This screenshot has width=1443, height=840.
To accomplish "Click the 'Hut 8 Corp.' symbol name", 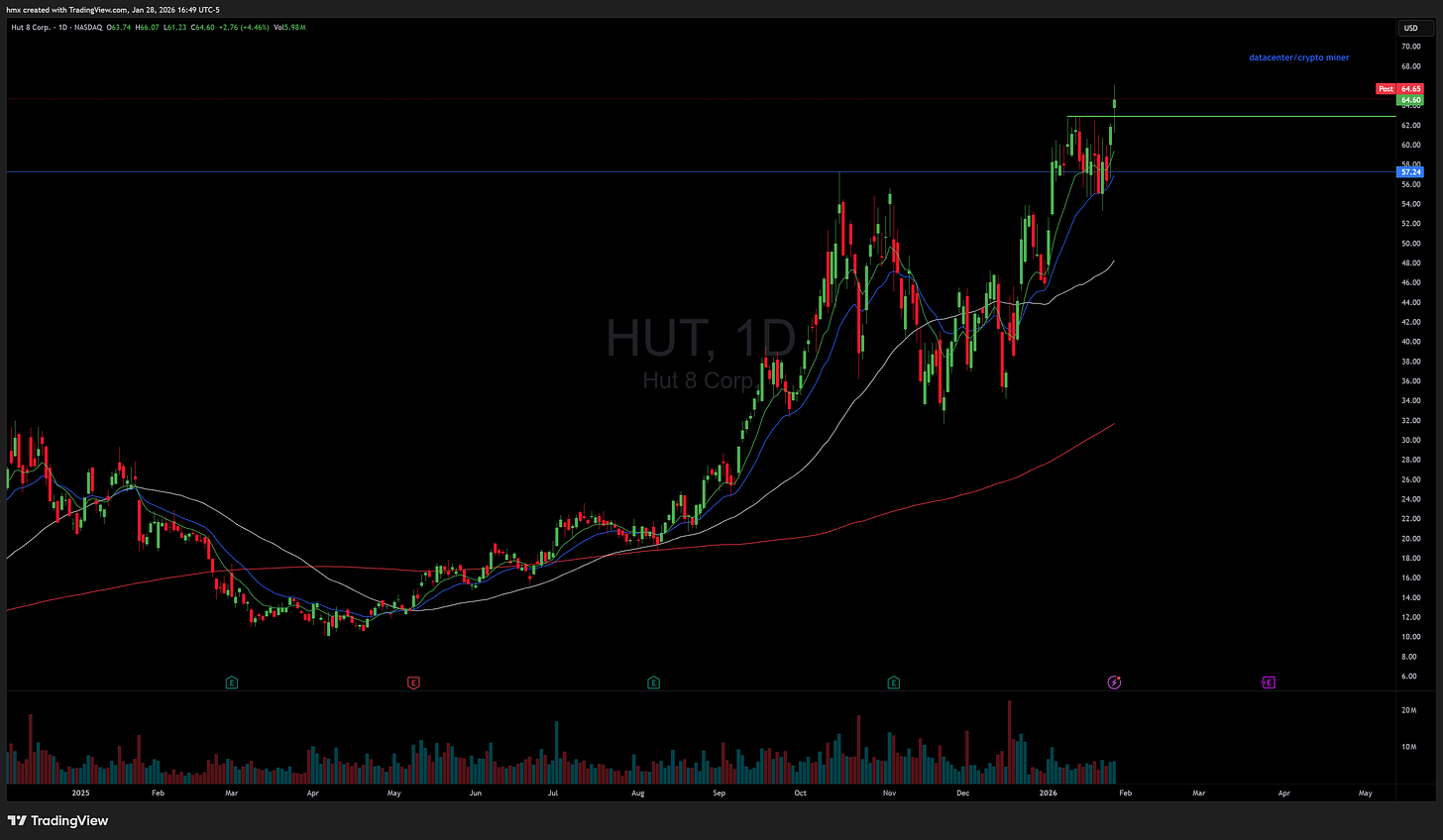I will pyautogui.click(x=31, y=28).
